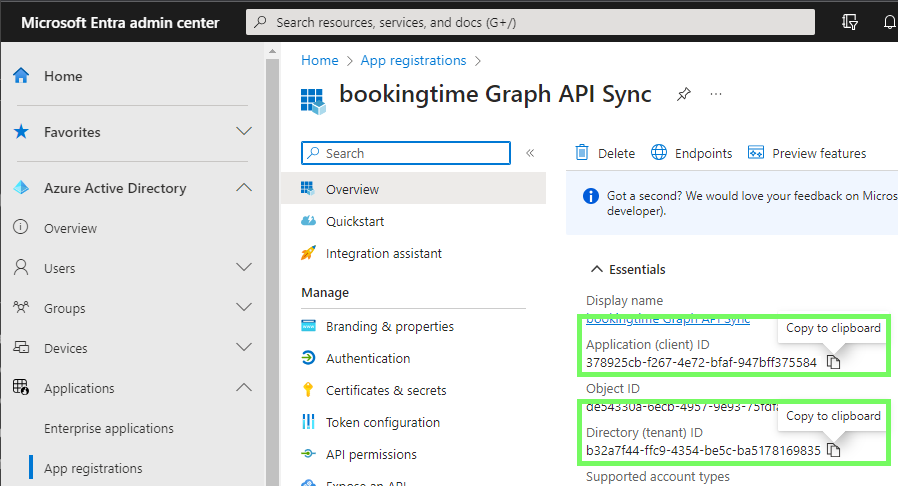Viewport: 898px width, 486px height.
Task: Copy the Directory (tenant) ID to clipboard
Action: 834,451
